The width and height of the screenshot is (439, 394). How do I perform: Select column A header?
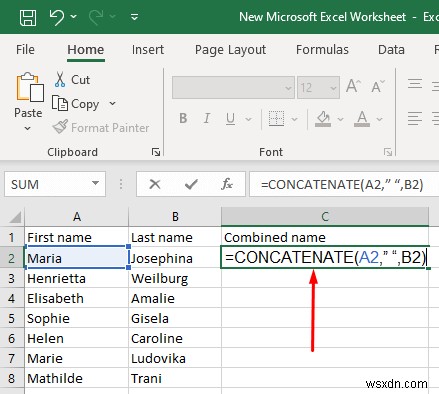click(x=77, y=217)
